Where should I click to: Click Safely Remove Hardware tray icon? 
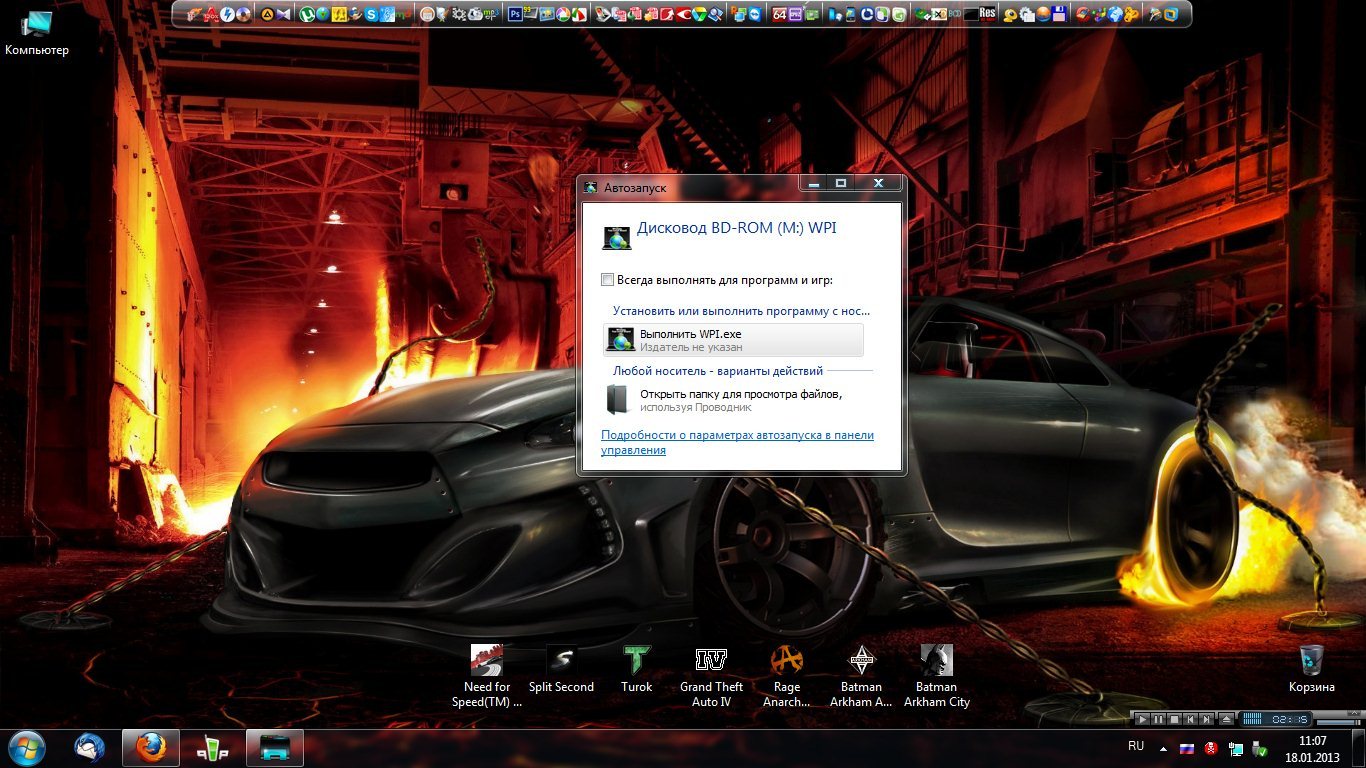tap(1260, 748)
